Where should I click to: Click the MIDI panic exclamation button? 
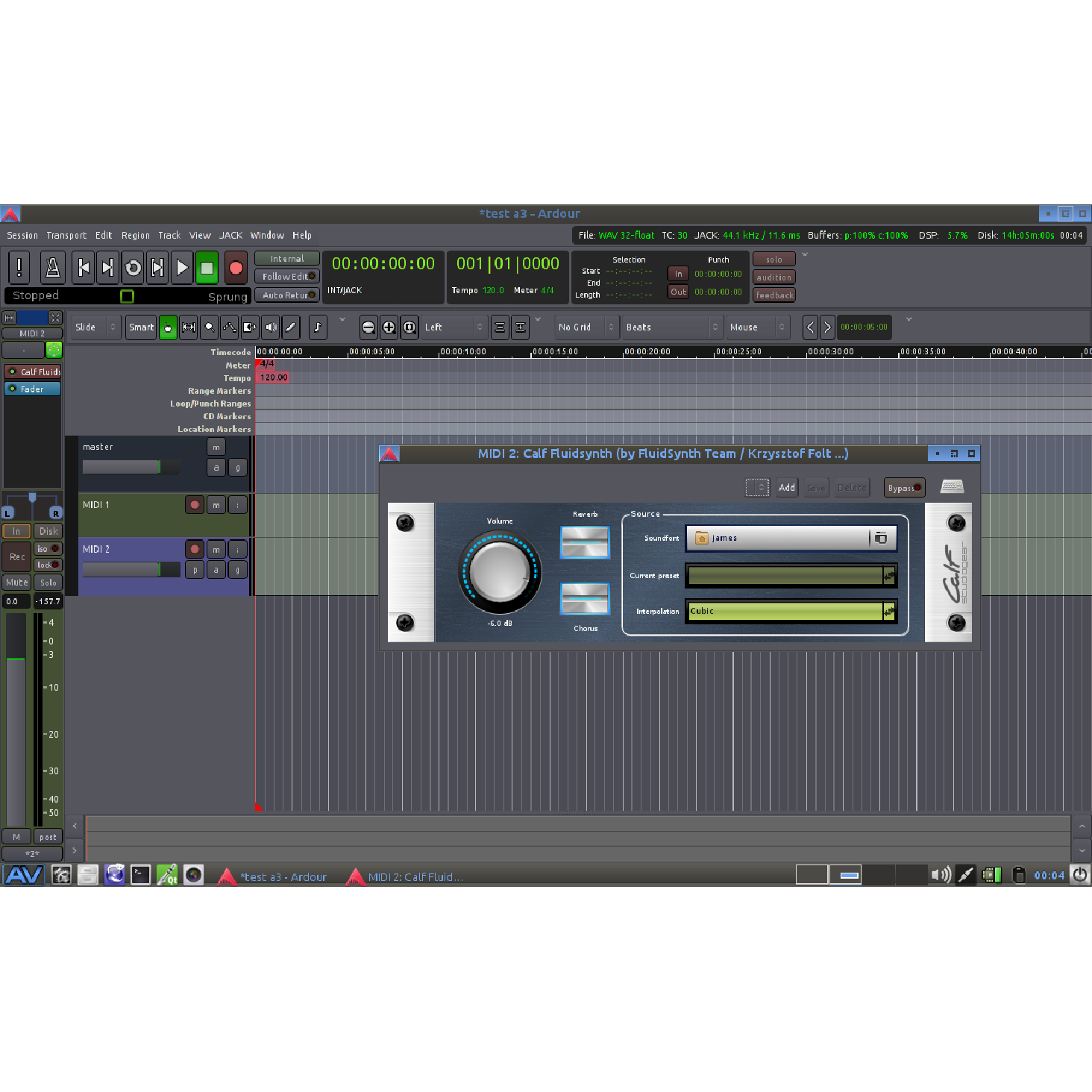19,268
